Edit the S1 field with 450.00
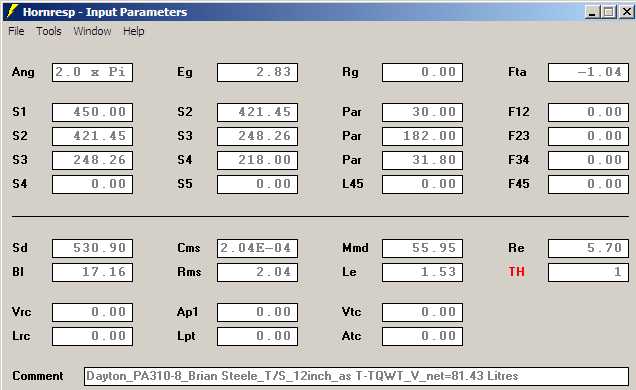Image resolution: width=636 pixels, height=390 pixels. 92,112
